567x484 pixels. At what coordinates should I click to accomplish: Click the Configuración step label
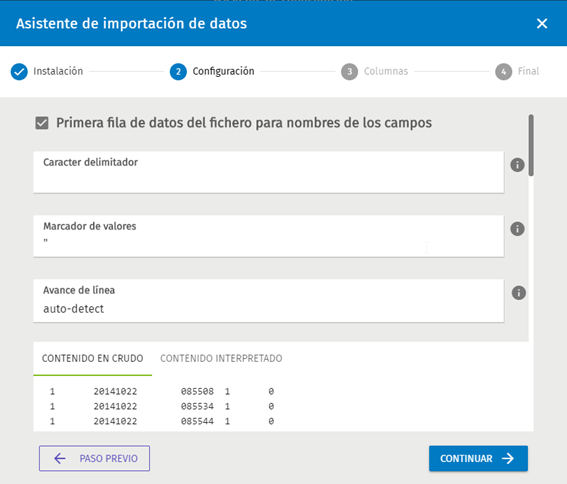223,71
